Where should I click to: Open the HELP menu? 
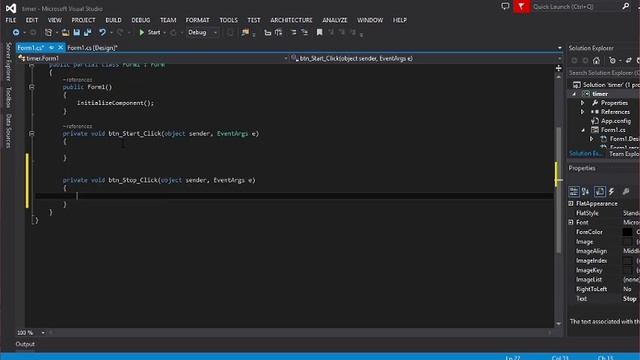click(x=399, y=20)
